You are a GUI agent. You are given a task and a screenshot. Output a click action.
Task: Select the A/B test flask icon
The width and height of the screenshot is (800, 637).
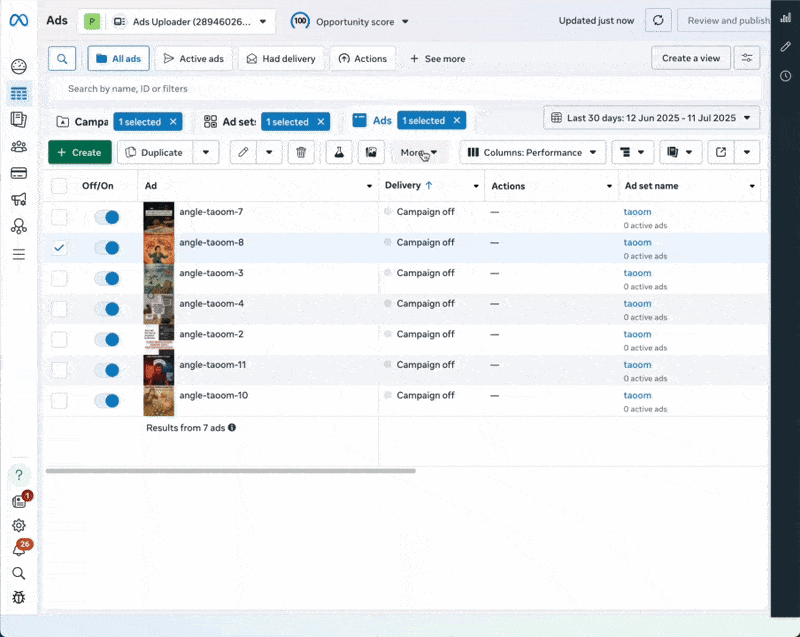coord(339,152)
